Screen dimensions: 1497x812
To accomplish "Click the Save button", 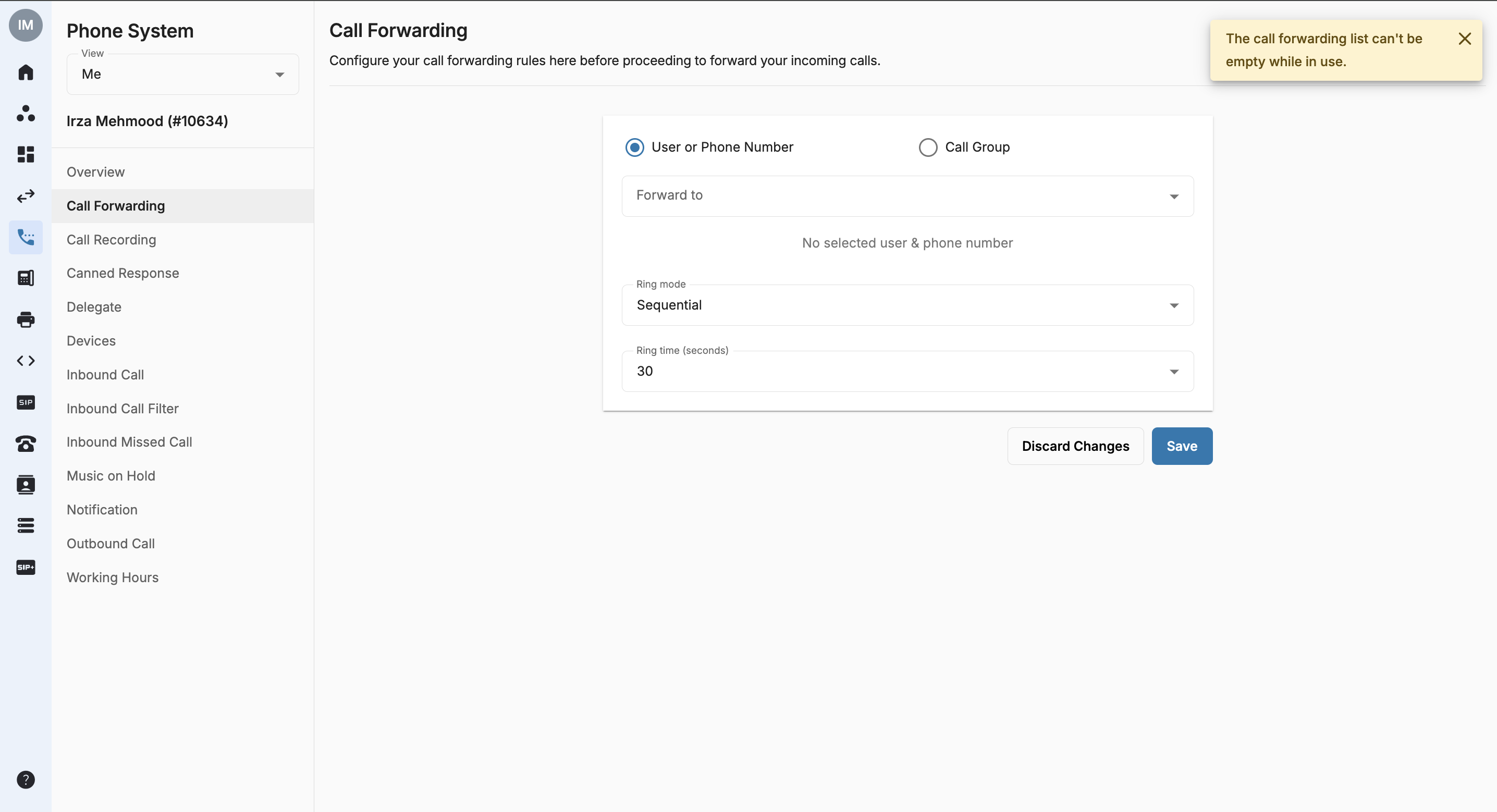I will (x=1182, y=446).
